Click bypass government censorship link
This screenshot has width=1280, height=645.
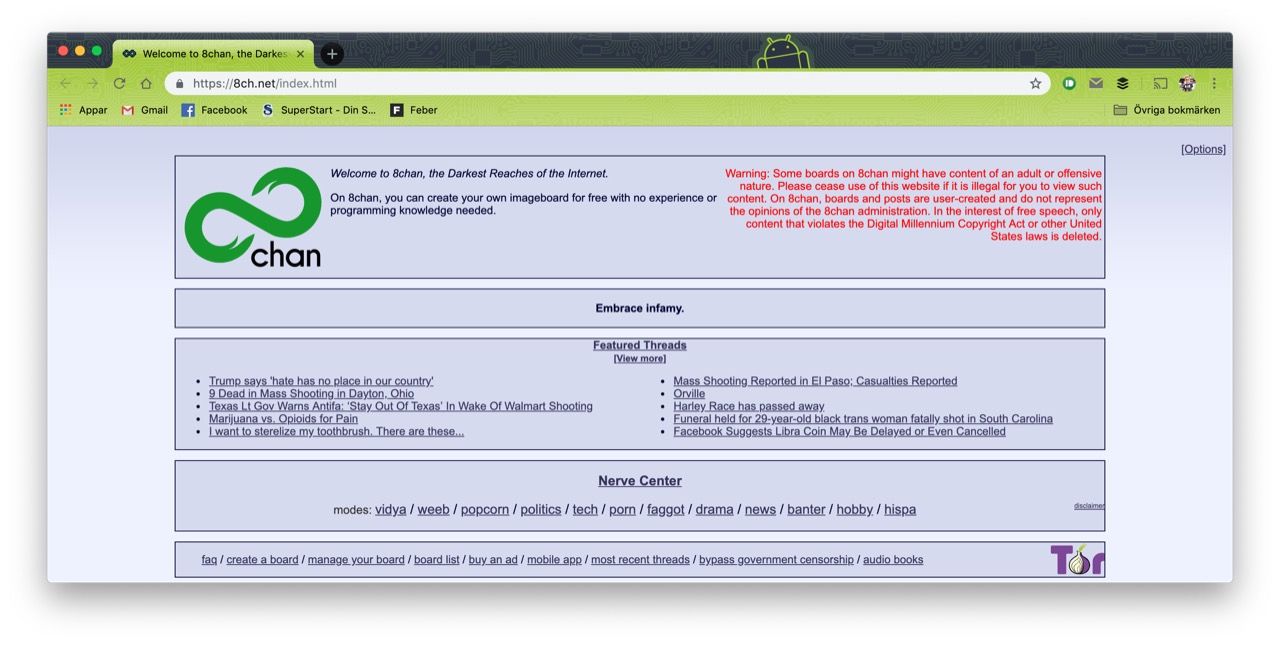(776, 560)
